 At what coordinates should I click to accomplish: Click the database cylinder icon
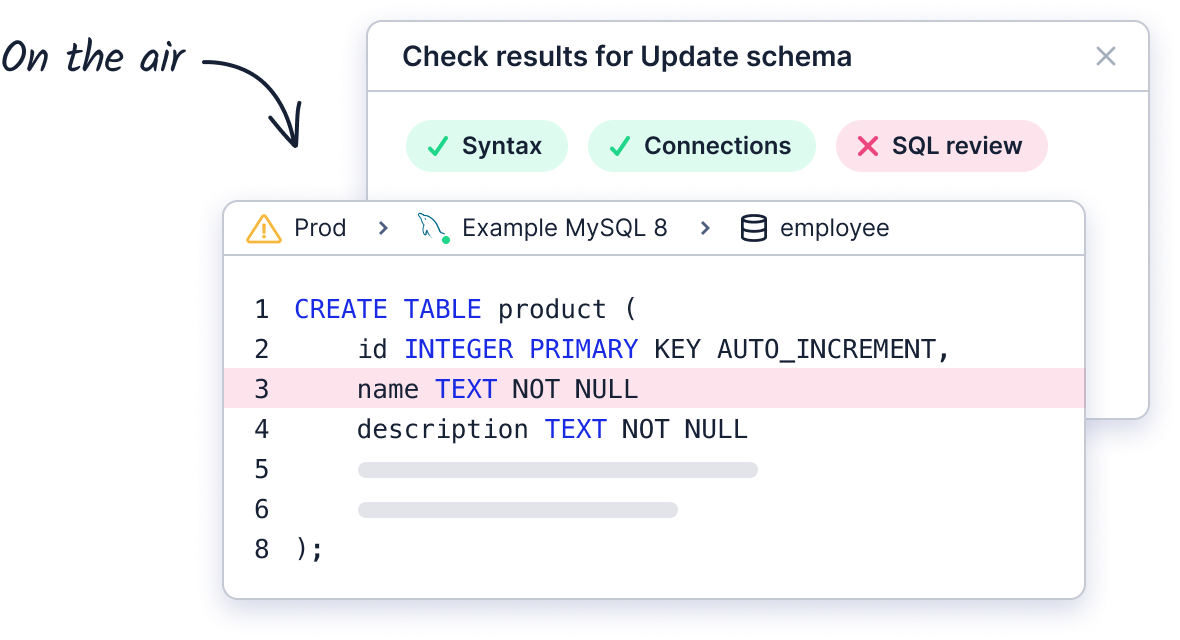[x=753, y=228]
